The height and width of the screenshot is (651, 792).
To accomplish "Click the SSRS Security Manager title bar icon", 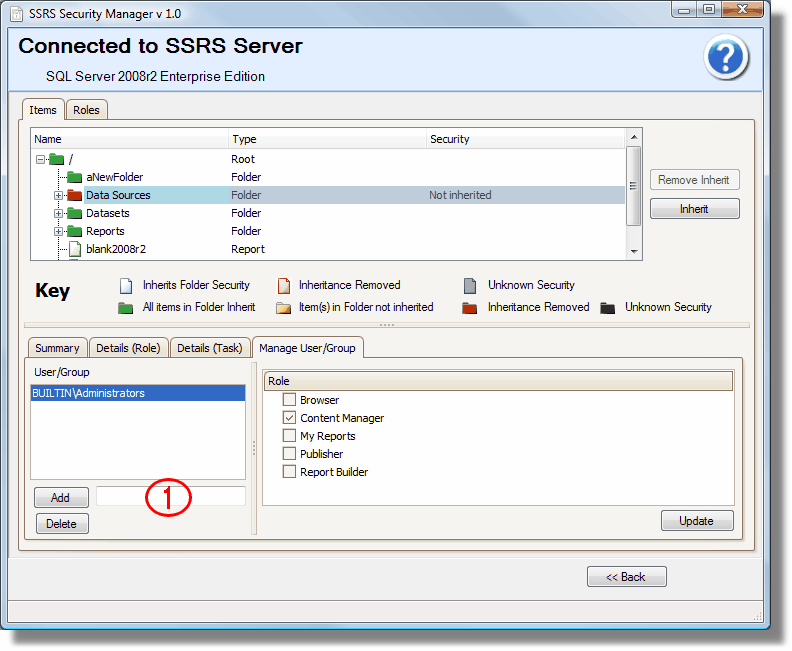I will (17, 14).
